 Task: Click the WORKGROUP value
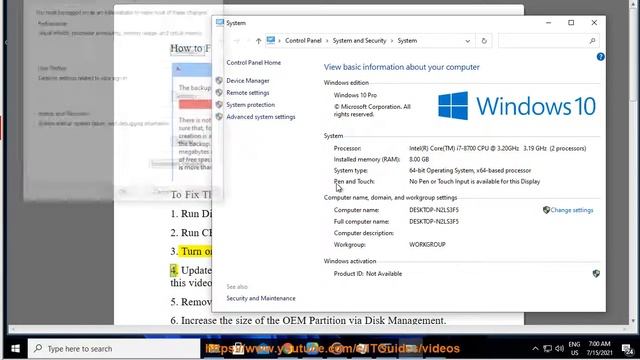(x=427, y=244)
